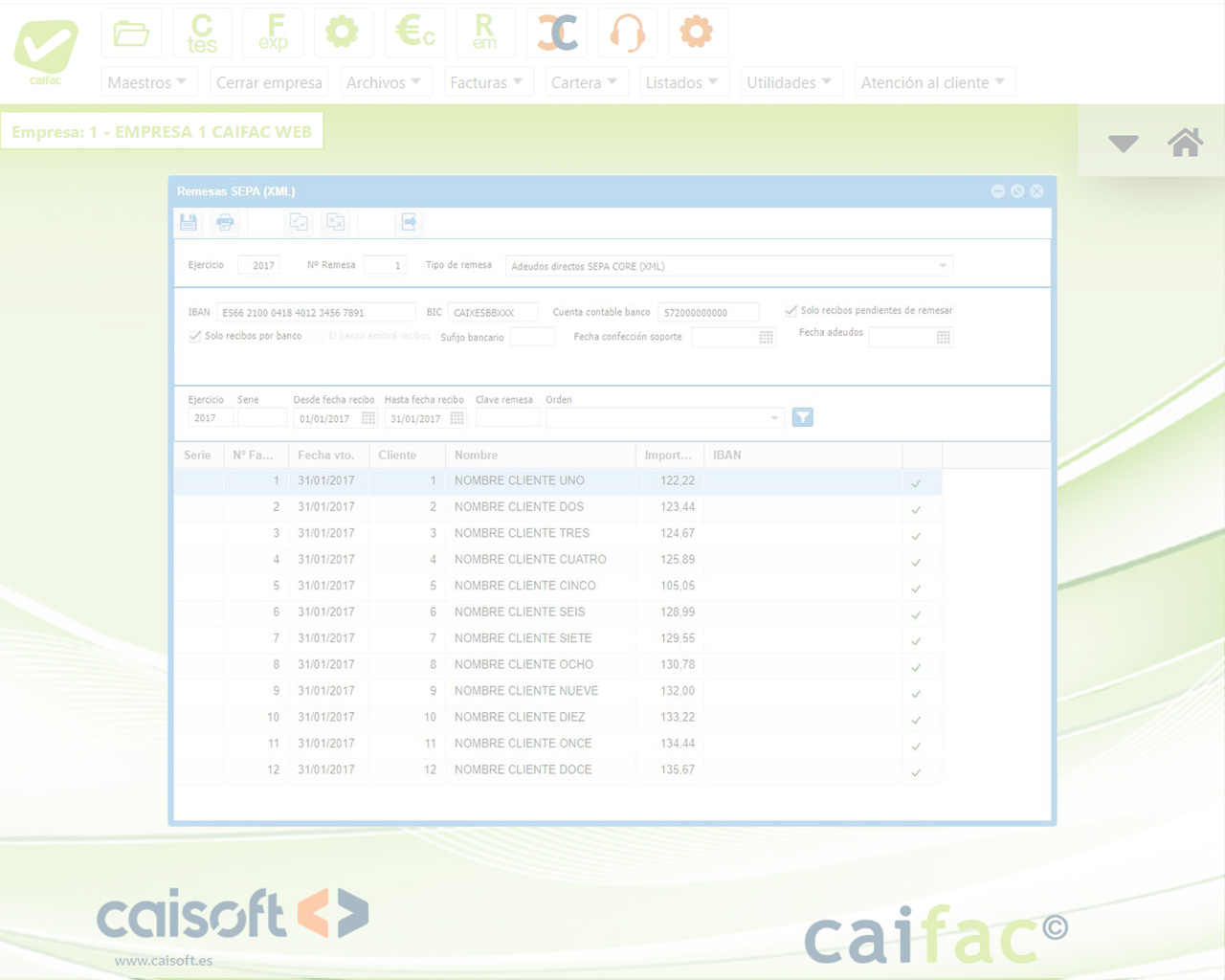
Task: Click the select-all receipts checkmark icon
Action: click(x=299, y=222)
